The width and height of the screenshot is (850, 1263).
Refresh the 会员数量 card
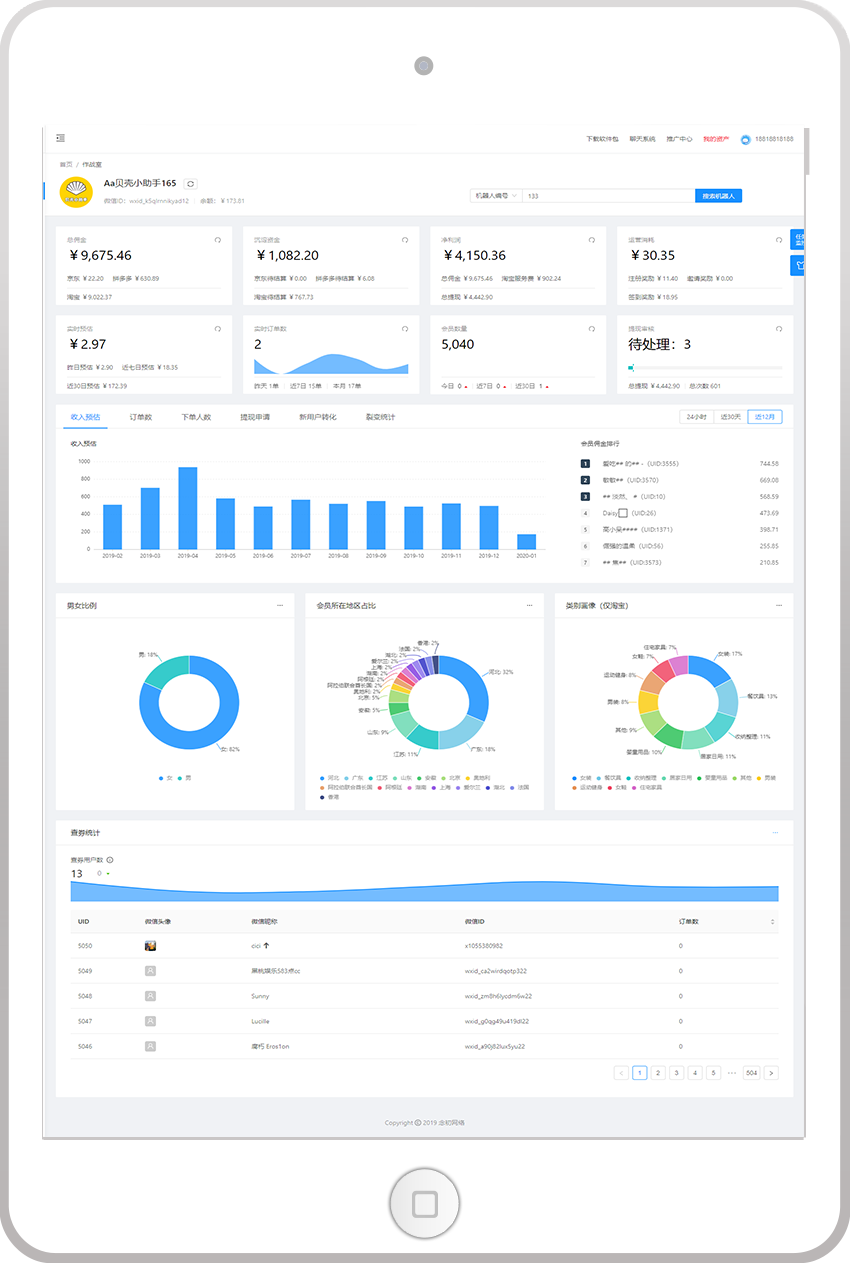click(591, 328)
